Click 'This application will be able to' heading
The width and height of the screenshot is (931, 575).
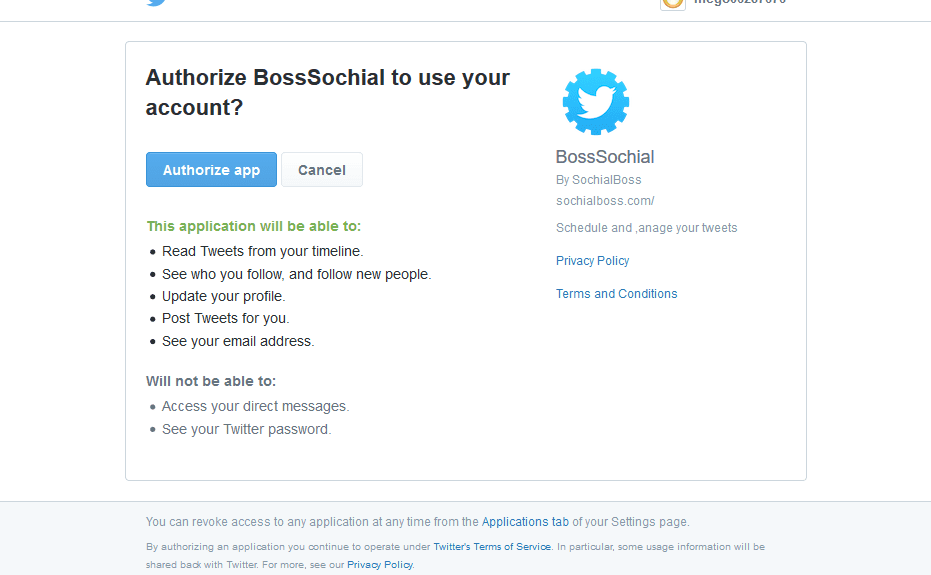point(254,226)
